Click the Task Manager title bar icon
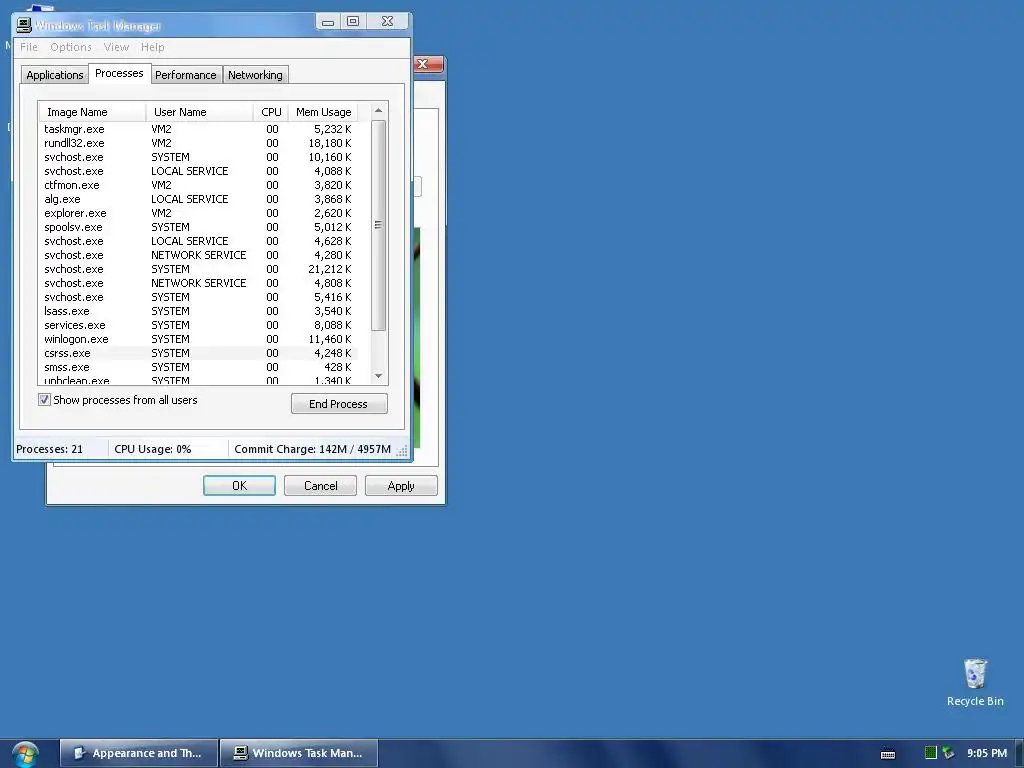Image resolution: width=1024 pixels, height=768 pixels. click(24, 25)
